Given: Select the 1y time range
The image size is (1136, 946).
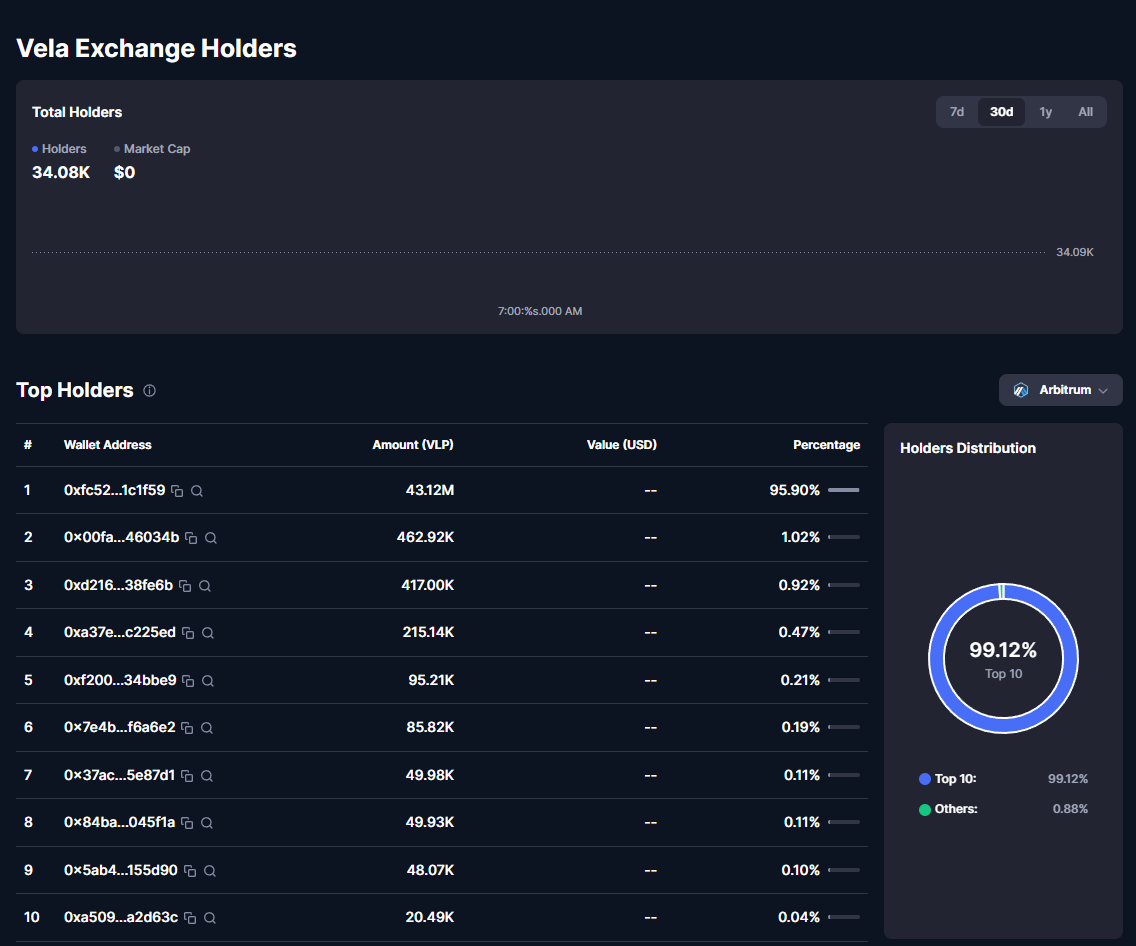Looking at the screenshot, I should (x=1045, y=112).
